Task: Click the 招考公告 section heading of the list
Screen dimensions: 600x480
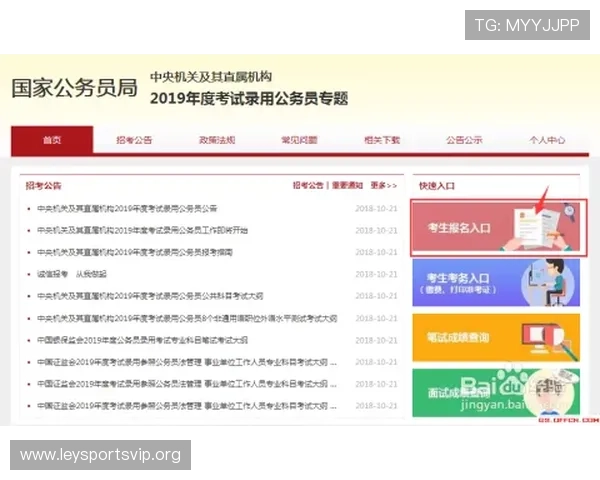Action: (44, 186)
